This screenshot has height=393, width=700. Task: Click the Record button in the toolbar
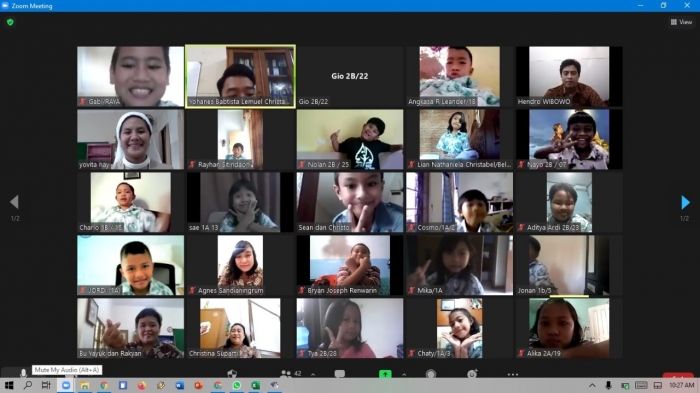[431, 374]
